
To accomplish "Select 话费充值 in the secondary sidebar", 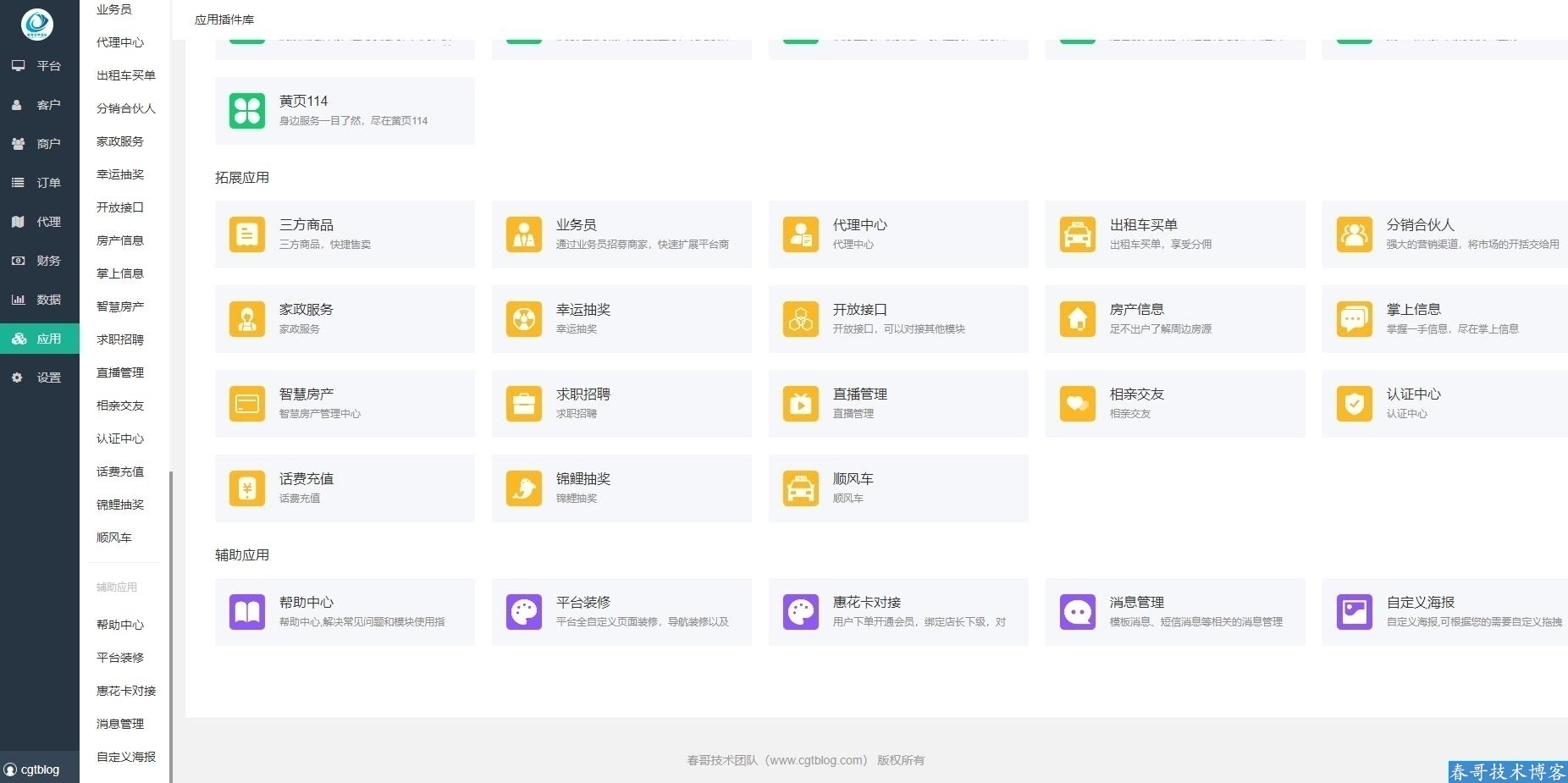I will [x=120, y=471].
